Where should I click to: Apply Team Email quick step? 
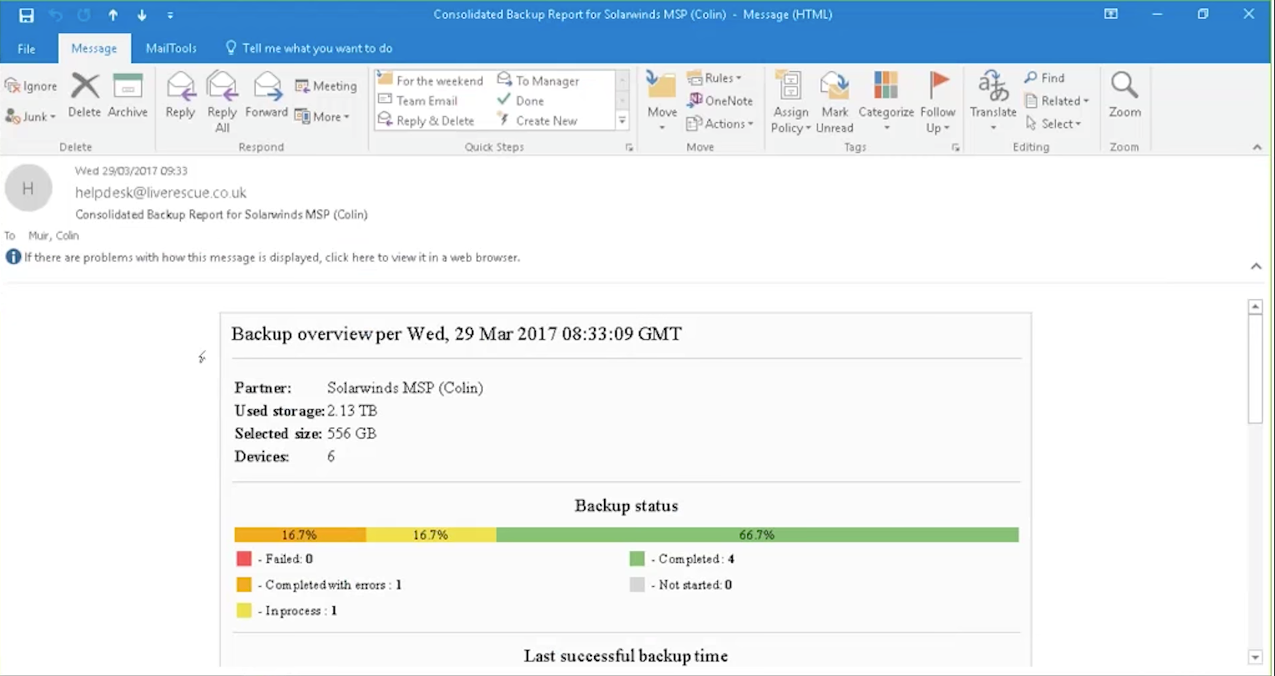click(x=418, y=100)
